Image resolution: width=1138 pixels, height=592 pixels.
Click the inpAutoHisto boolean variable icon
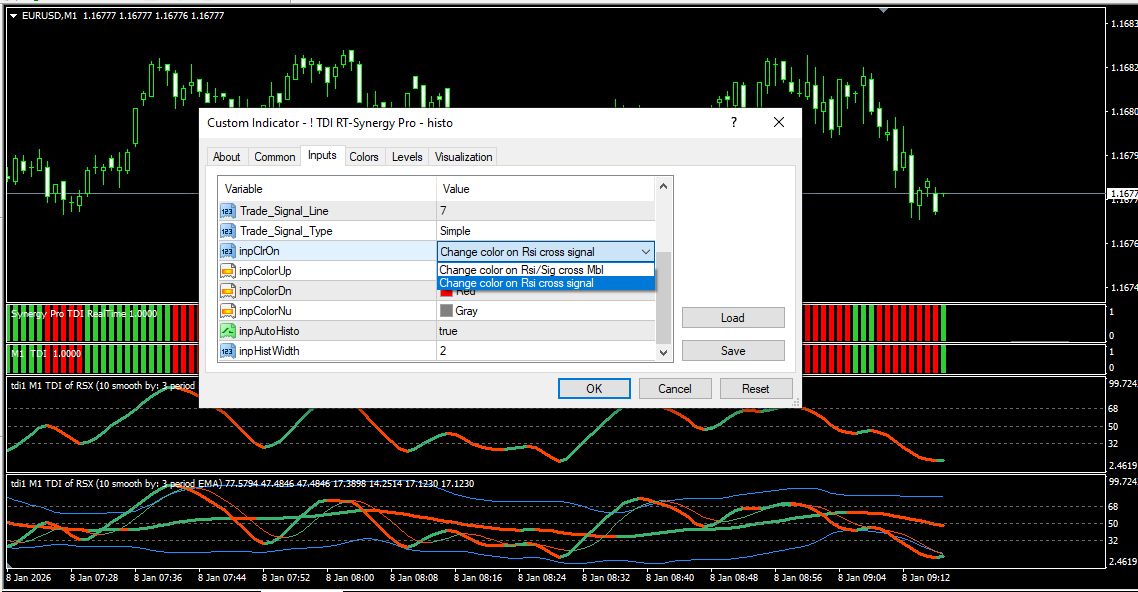pyautogui.click(x=227, y=331)
